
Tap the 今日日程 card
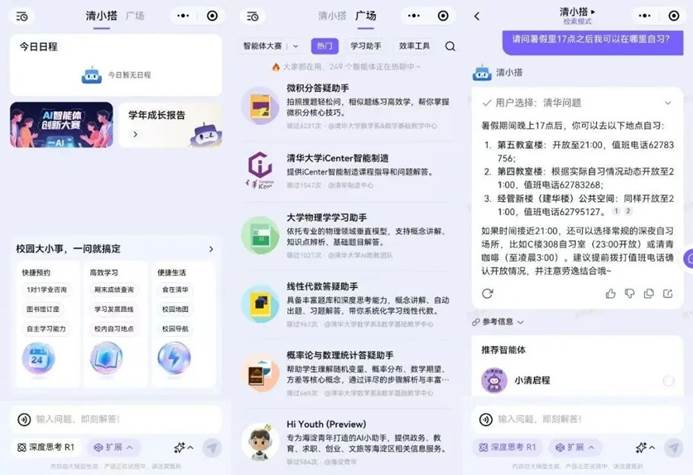pyautogui.click(x=116, y=65)
